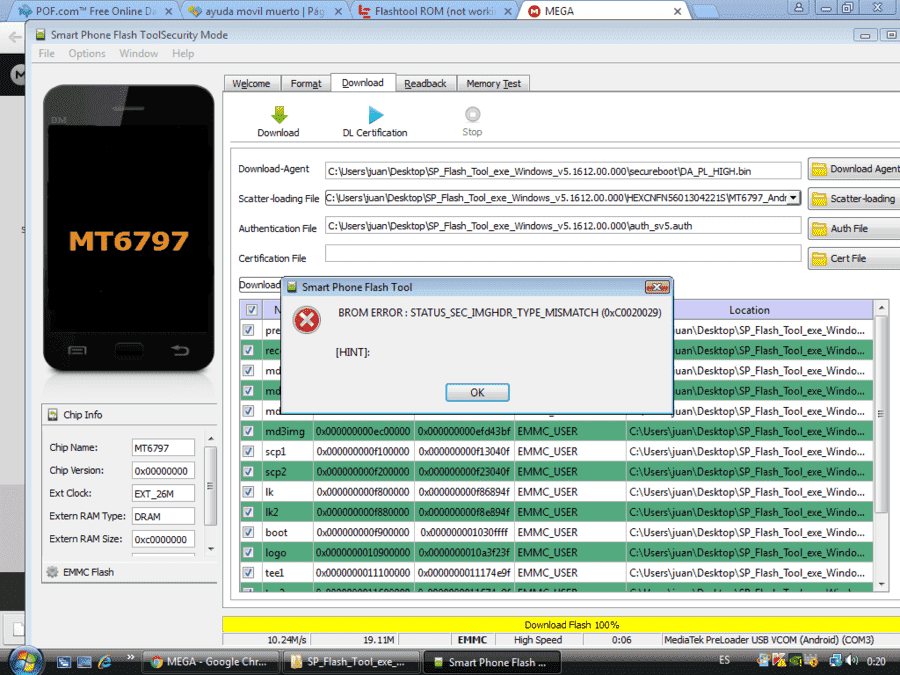This screenshot has width=900, height=675.
Task: Uncheck the tee1 row checkbox
Action: [248, 572]
